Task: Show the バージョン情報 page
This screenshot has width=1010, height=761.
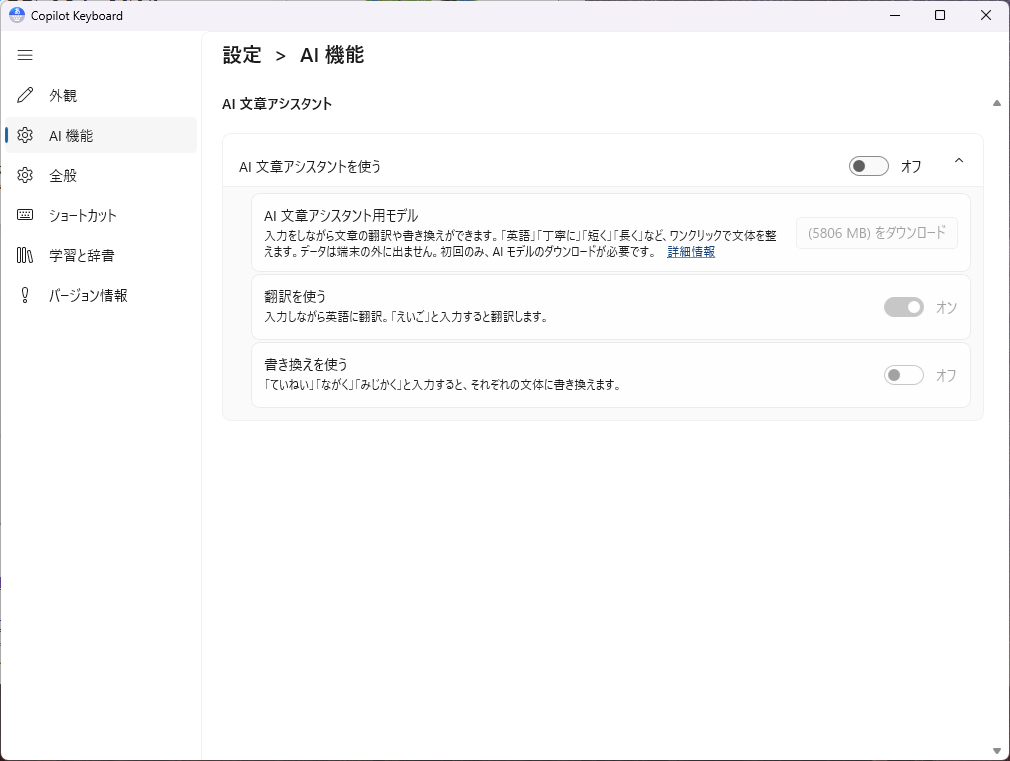Action: 101,295
